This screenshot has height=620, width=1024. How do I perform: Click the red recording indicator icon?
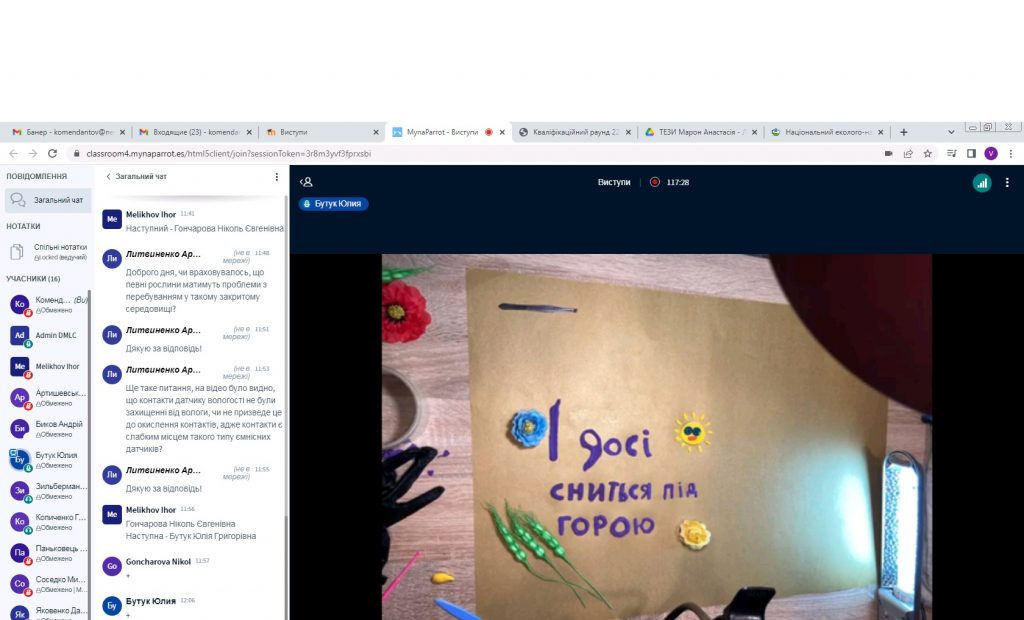coord(654,182)
